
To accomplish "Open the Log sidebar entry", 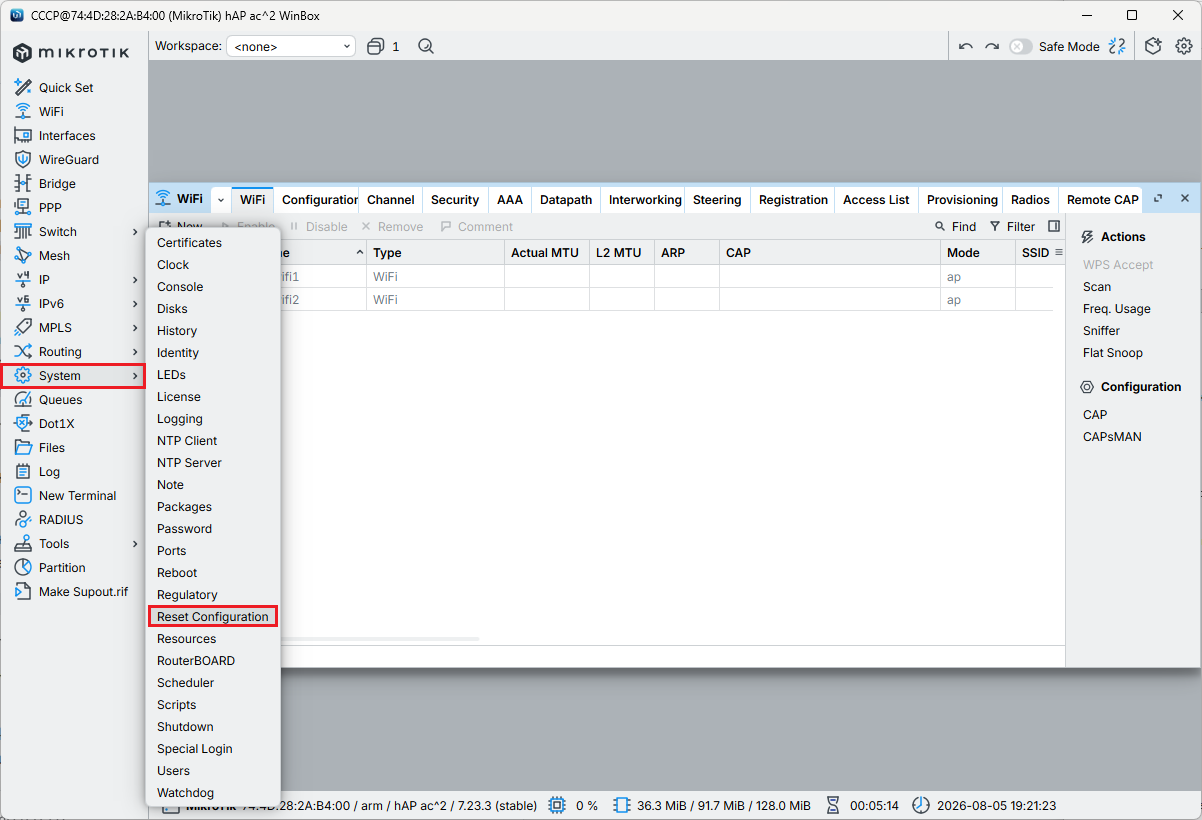I will [49, 472].
